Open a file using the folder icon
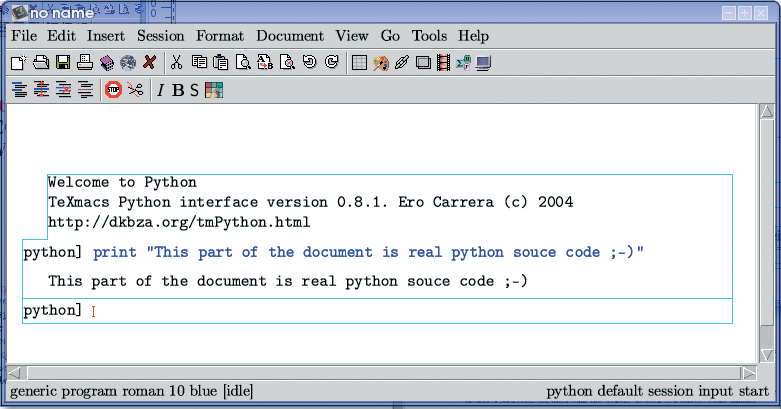This screenshot has height=409, width=781. click(41, 63)
